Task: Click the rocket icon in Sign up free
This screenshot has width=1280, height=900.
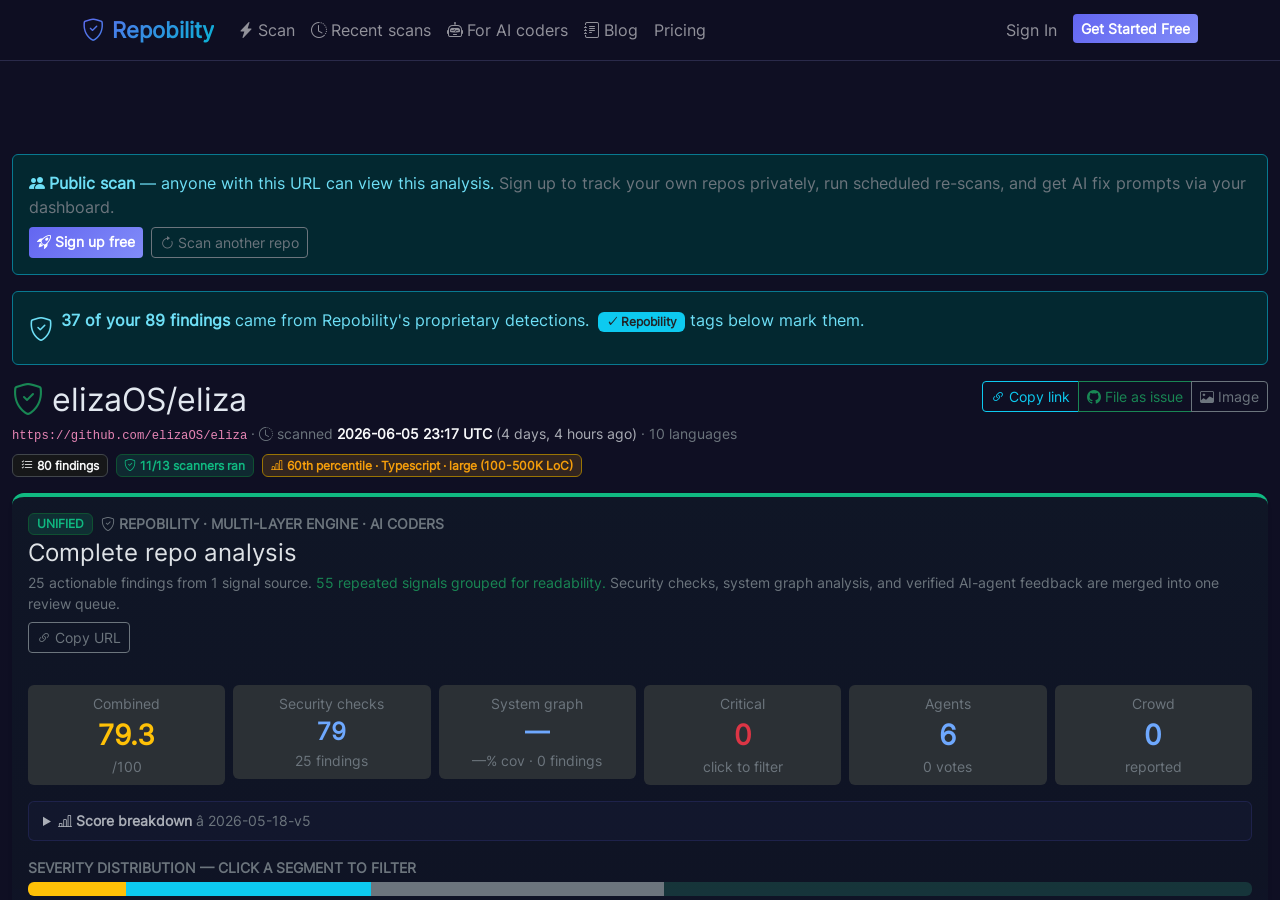Action: pyautogui.click(x=44, y=242)
